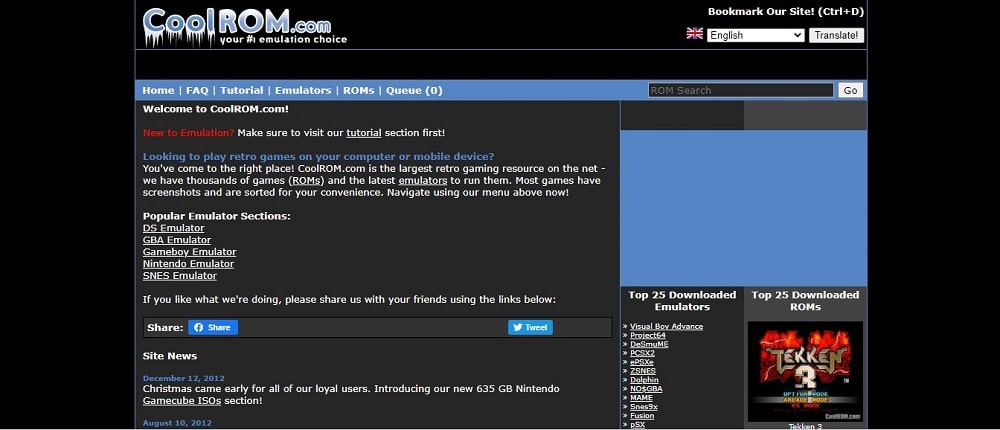
Task: Open the Nintendo Emulator link
Action: click(x=188, y=263)
